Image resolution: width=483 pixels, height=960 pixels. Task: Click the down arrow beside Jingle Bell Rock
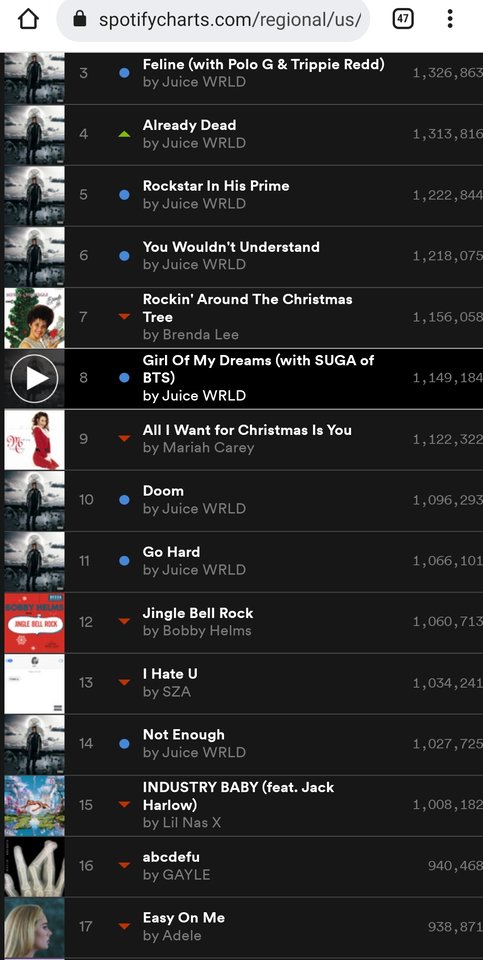124,621
